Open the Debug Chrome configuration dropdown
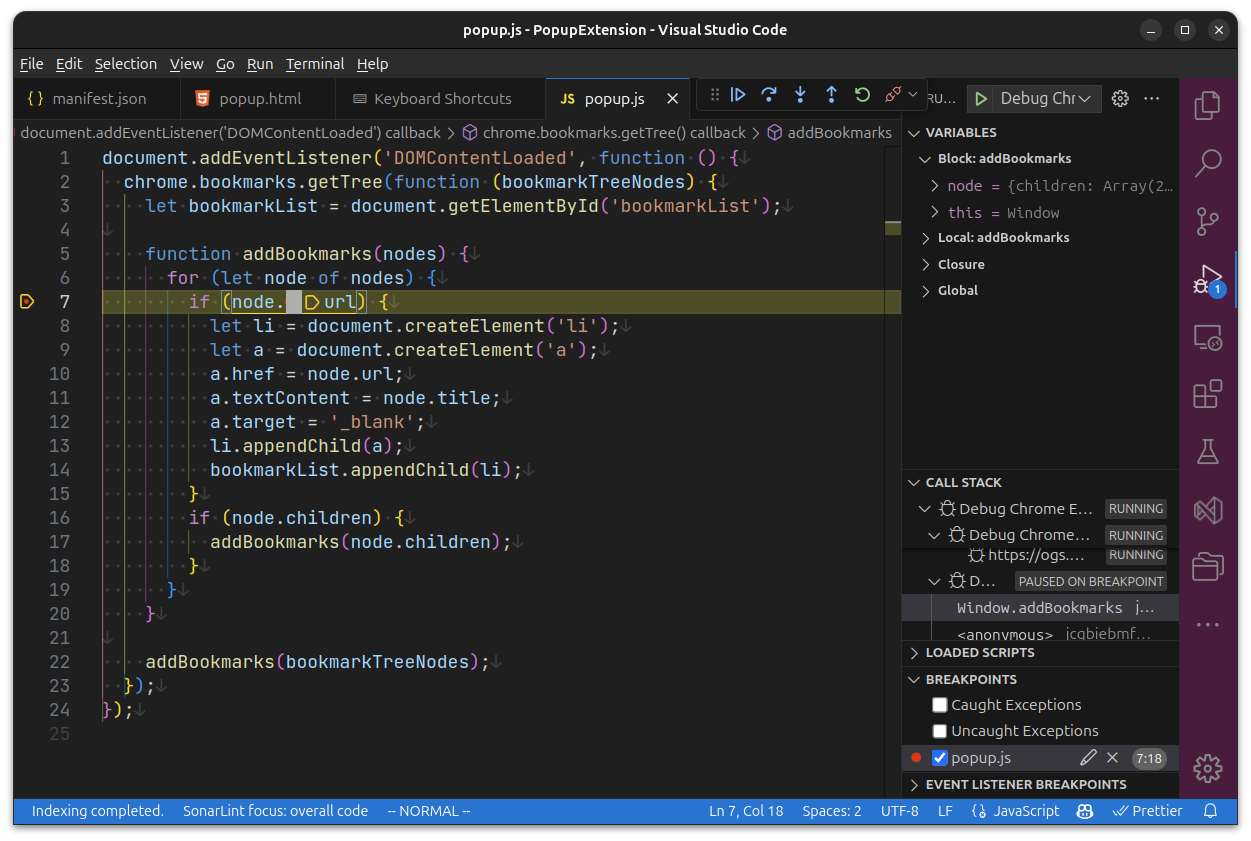The image size is (1251, 841). (x=1047, y=98)
